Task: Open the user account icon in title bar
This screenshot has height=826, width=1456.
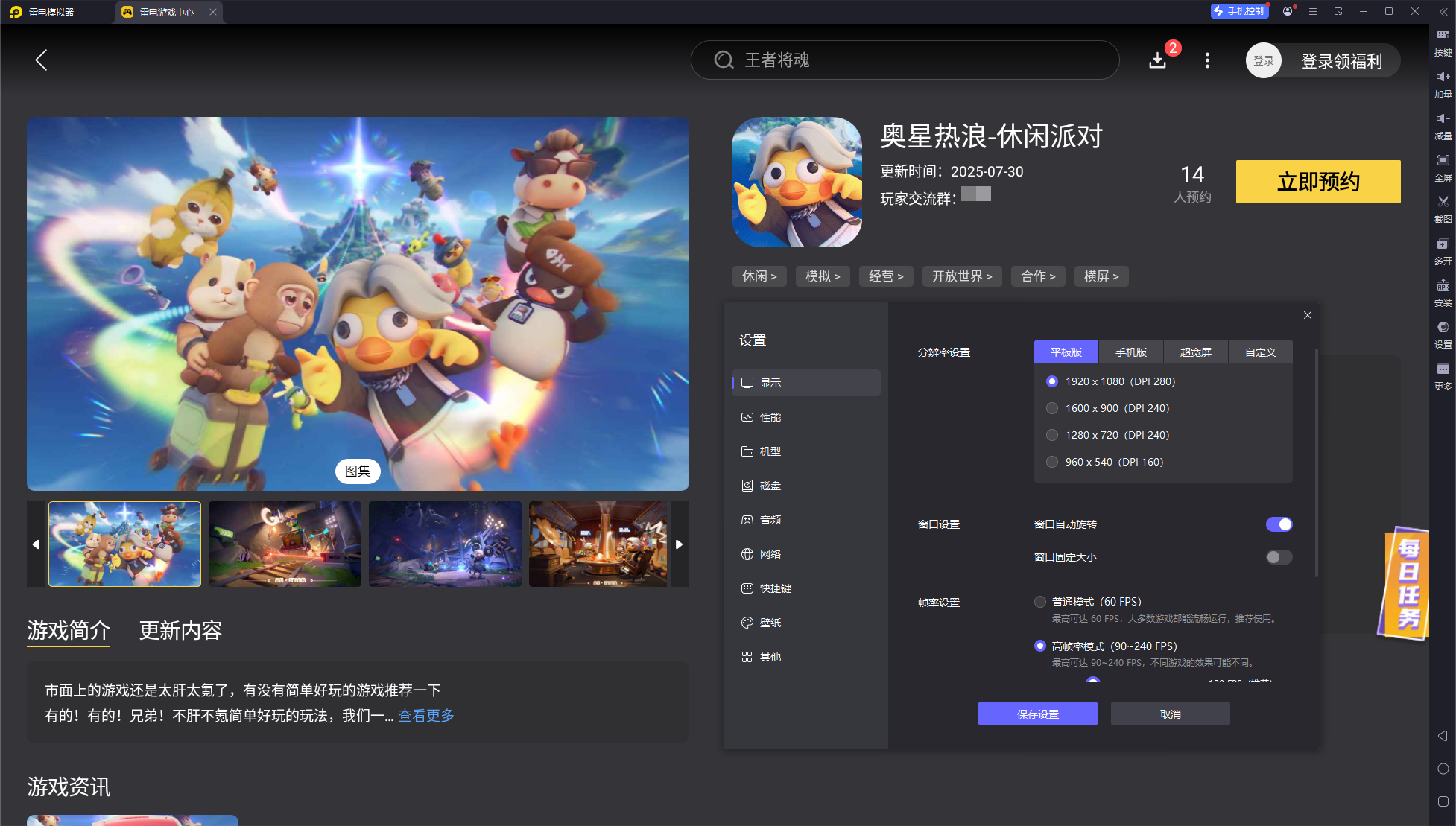Action: pyautogui.click(x=1288, y=11)
